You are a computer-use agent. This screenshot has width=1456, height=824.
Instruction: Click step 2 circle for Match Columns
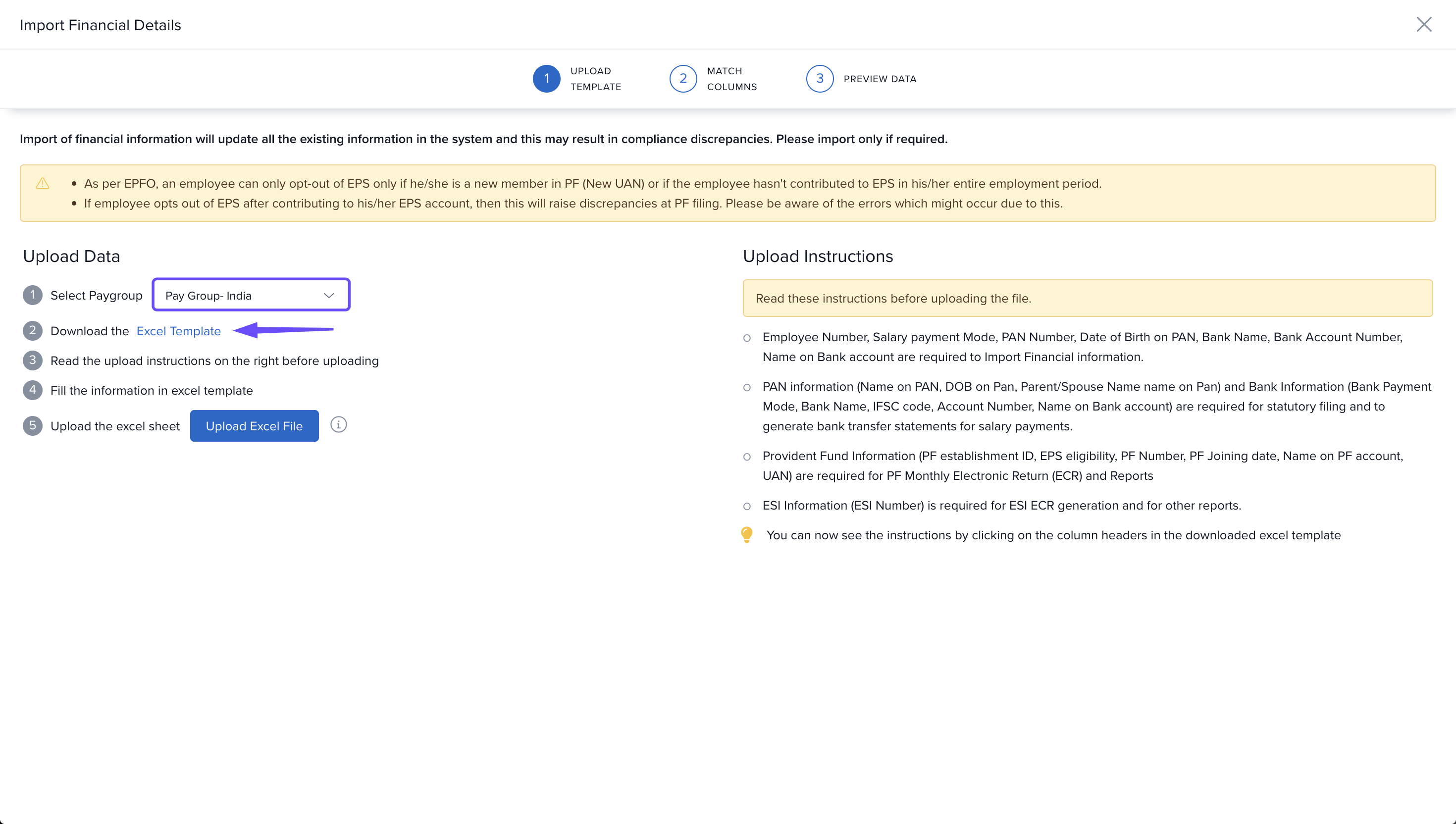682,79
